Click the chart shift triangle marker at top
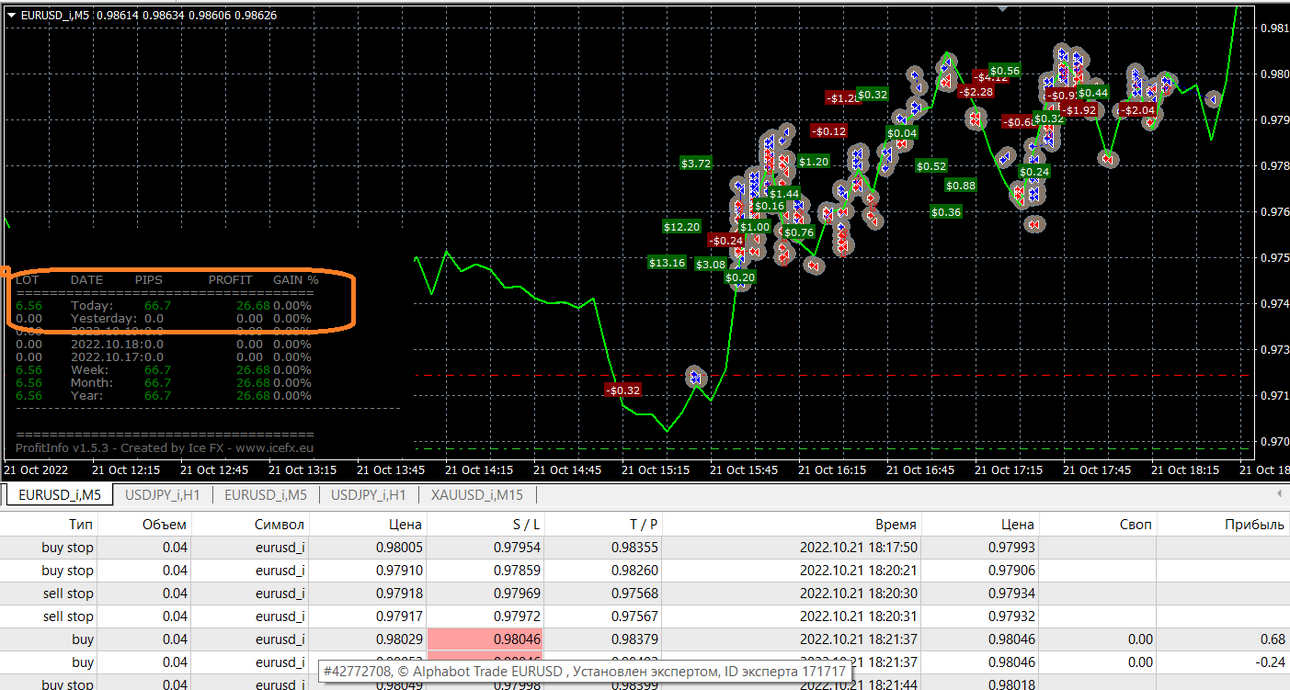The height and width of the screenshot is (690, 1290). tap(1002, 8)
